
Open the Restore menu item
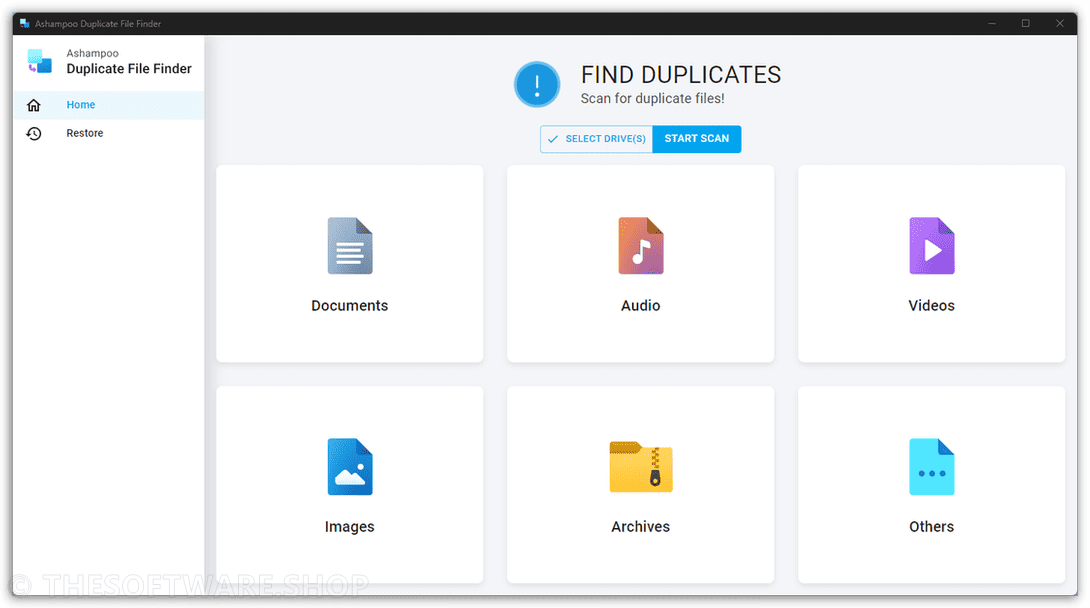click(108, 133)
